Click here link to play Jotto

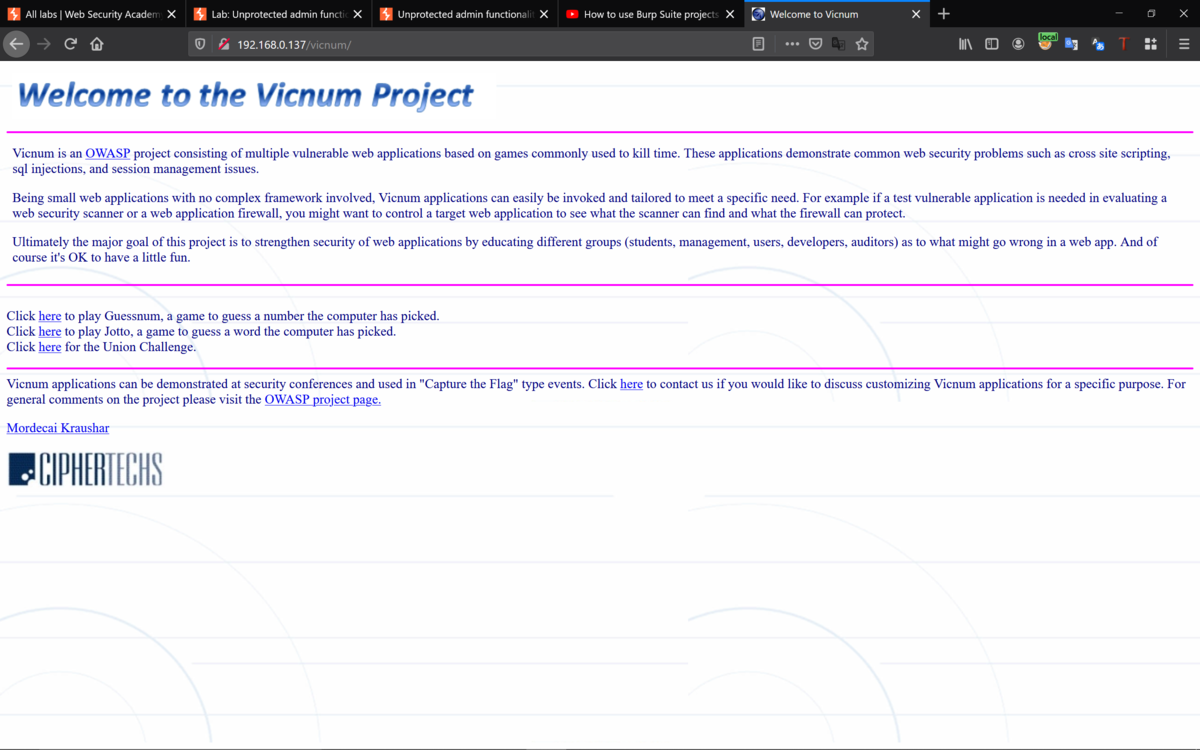[x=50, y=331]
